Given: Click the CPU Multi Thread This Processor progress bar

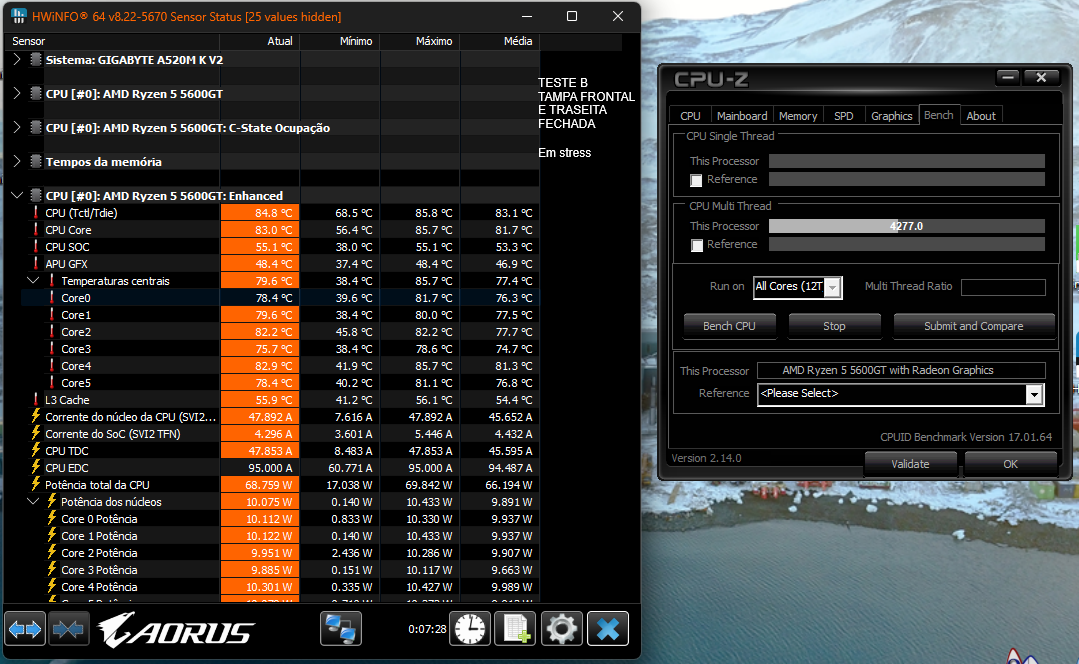Looking at the screenshot, I should coord(906,226).
